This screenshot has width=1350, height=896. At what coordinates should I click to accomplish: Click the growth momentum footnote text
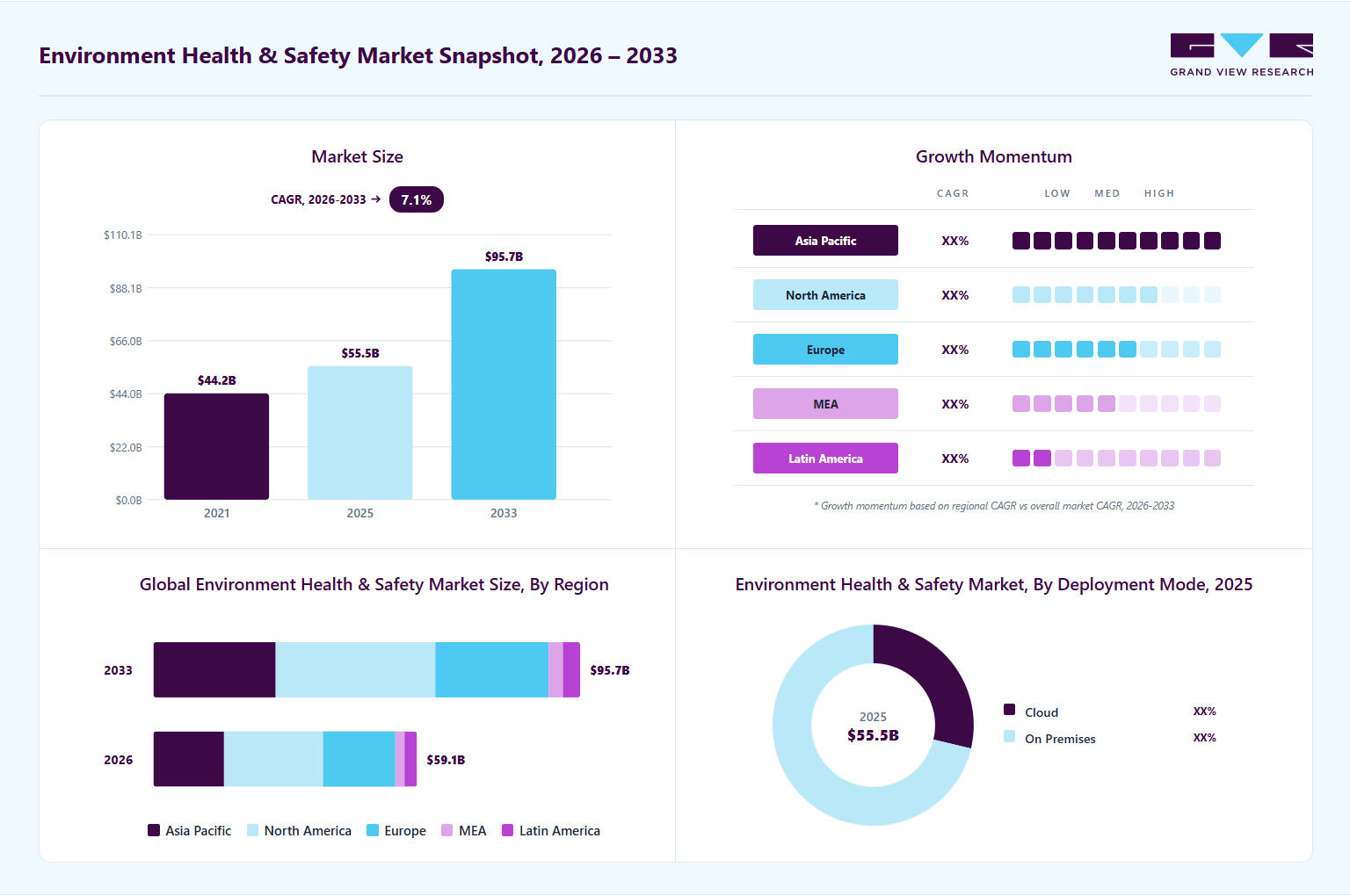[994, 506]
